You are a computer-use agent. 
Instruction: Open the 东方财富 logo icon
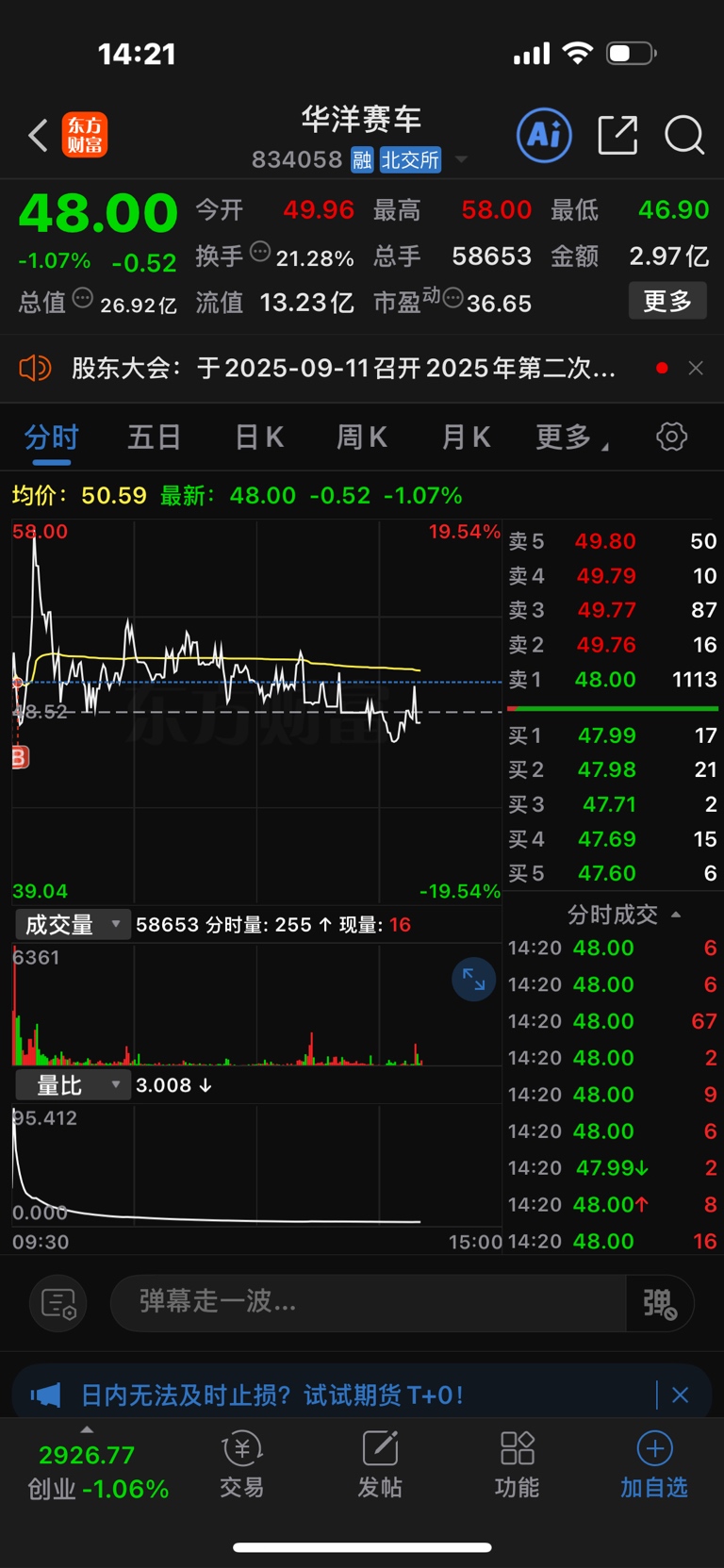click(x=85, y=135)
